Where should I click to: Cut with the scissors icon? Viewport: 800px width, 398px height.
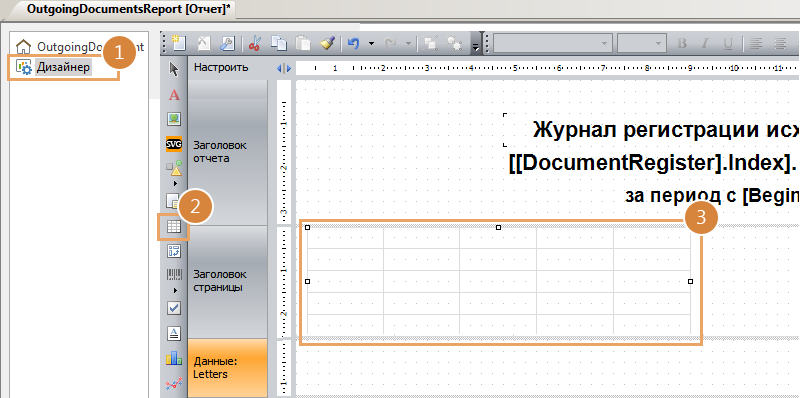255,44
